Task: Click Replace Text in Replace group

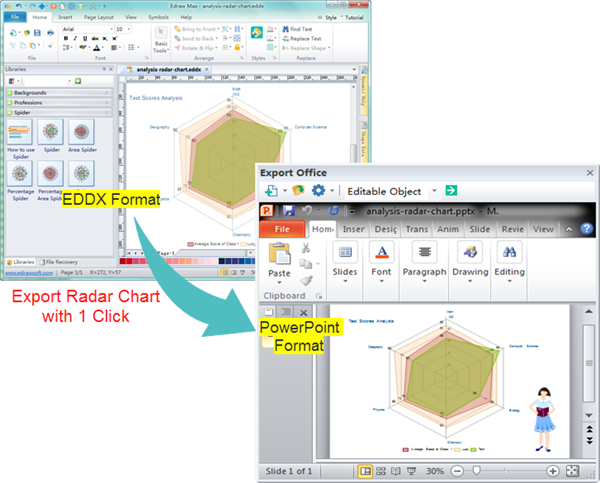Action: pyautogui.click(x=302, y=38)
